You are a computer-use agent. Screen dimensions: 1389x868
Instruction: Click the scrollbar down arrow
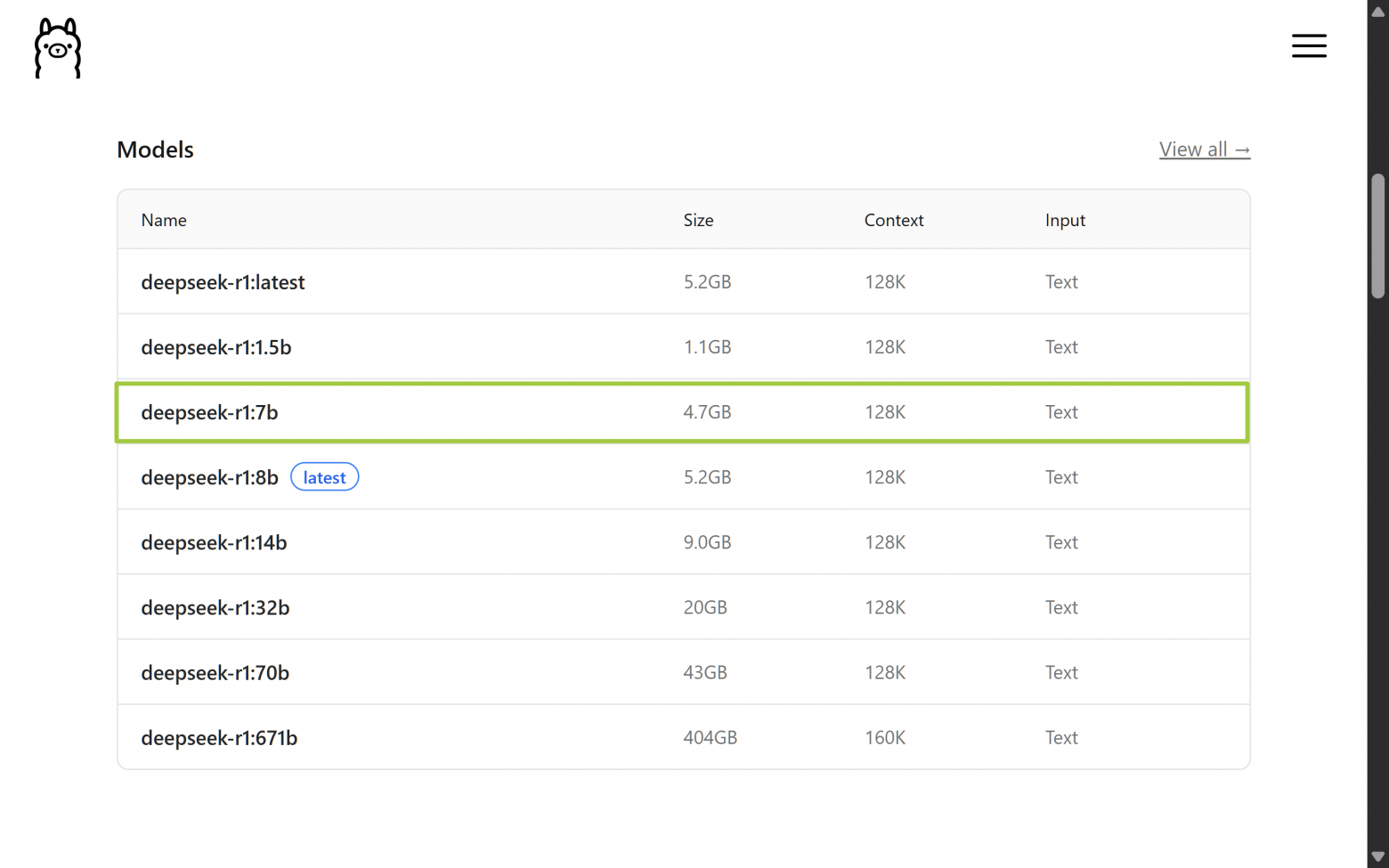tap(1378, 856)
